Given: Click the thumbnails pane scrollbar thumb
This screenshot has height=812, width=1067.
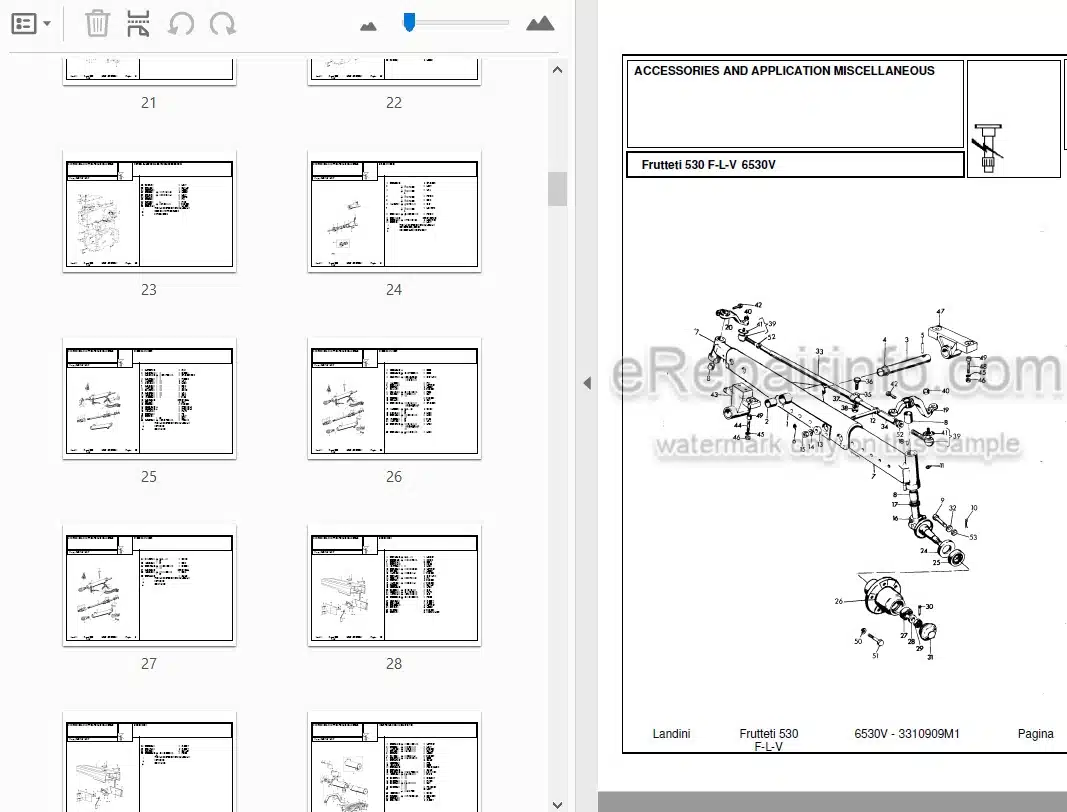Looking at the screenshot, I should pos(557,189).
